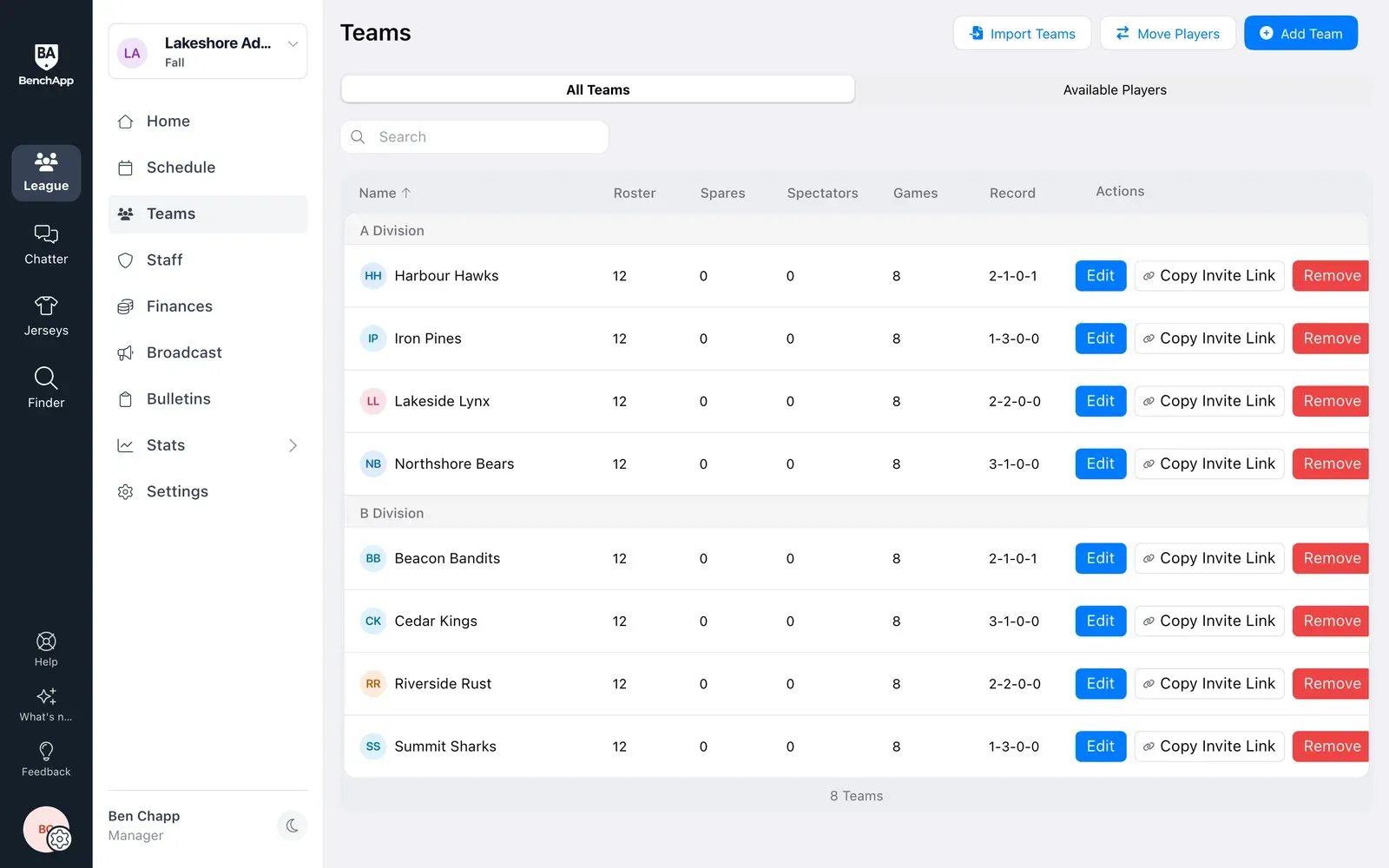This screenshot has height=868, width=1389.
Task: Click the HH Harbour Hawks avatar
Action: (373, 276)
